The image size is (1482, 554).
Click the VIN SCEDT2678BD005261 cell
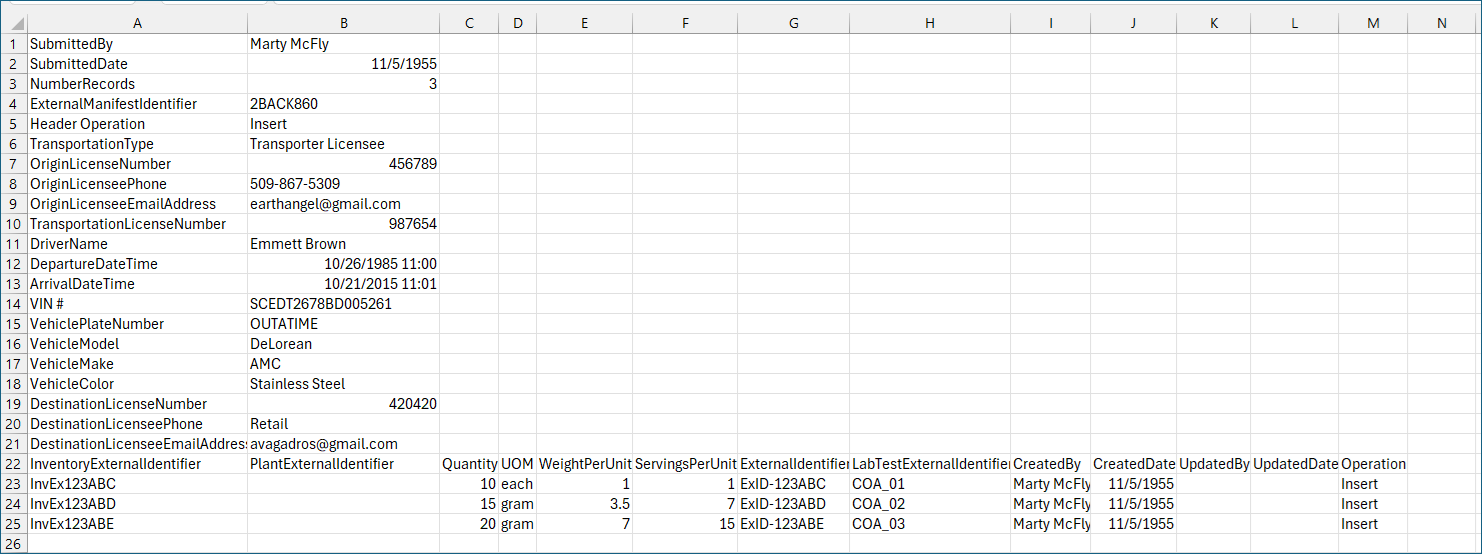point(343,304)
